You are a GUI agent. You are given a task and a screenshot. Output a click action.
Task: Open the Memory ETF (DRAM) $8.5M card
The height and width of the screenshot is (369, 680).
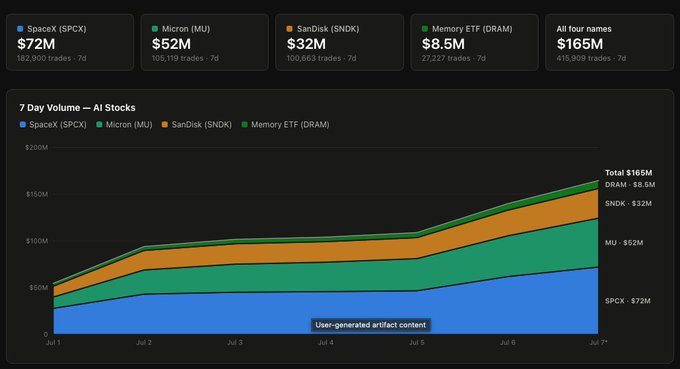tap(474, 42)
